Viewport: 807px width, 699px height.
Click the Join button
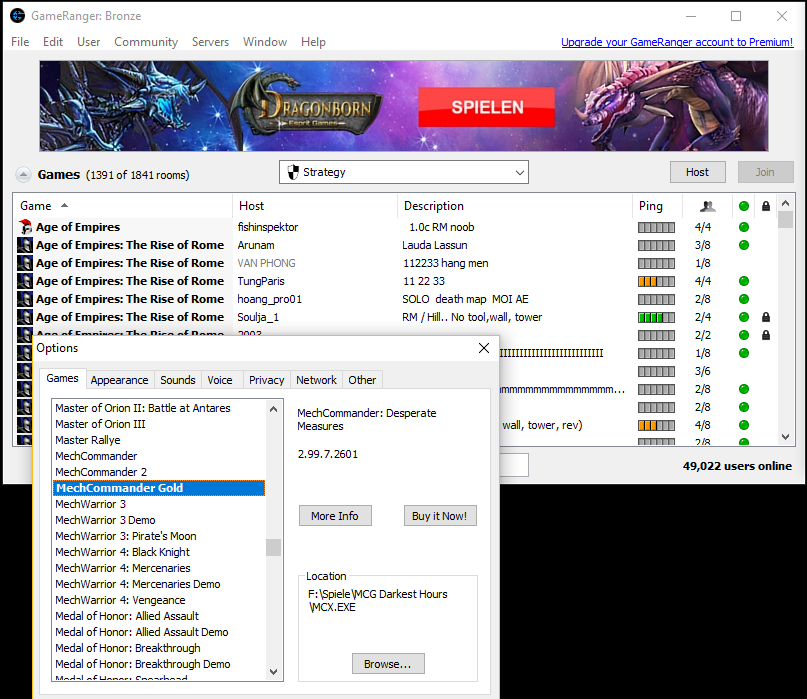coord(765,172)
